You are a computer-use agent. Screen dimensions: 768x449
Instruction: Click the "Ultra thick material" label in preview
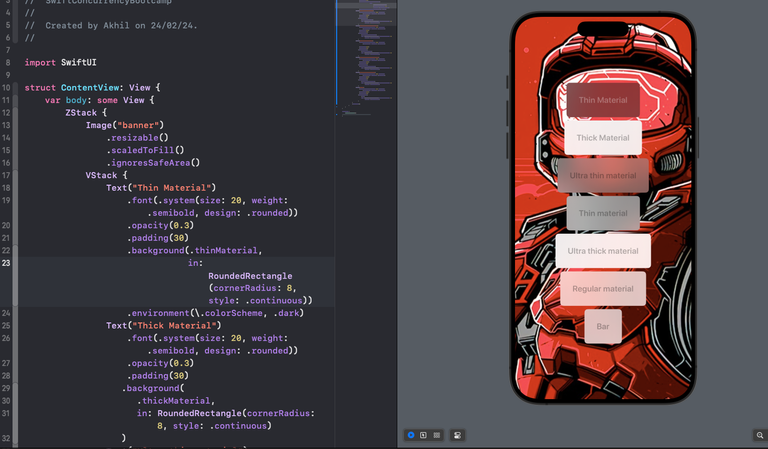coord(603,251)
